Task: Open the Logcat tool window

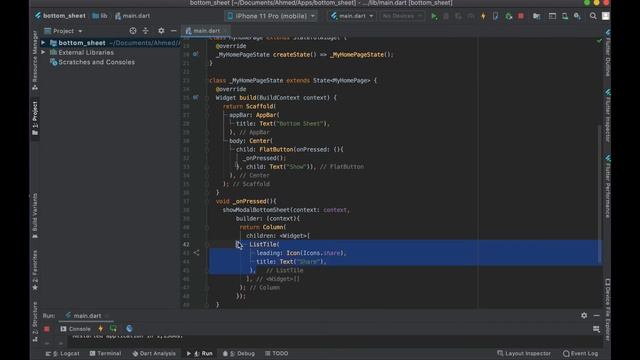Action: [x=62, y=353]
